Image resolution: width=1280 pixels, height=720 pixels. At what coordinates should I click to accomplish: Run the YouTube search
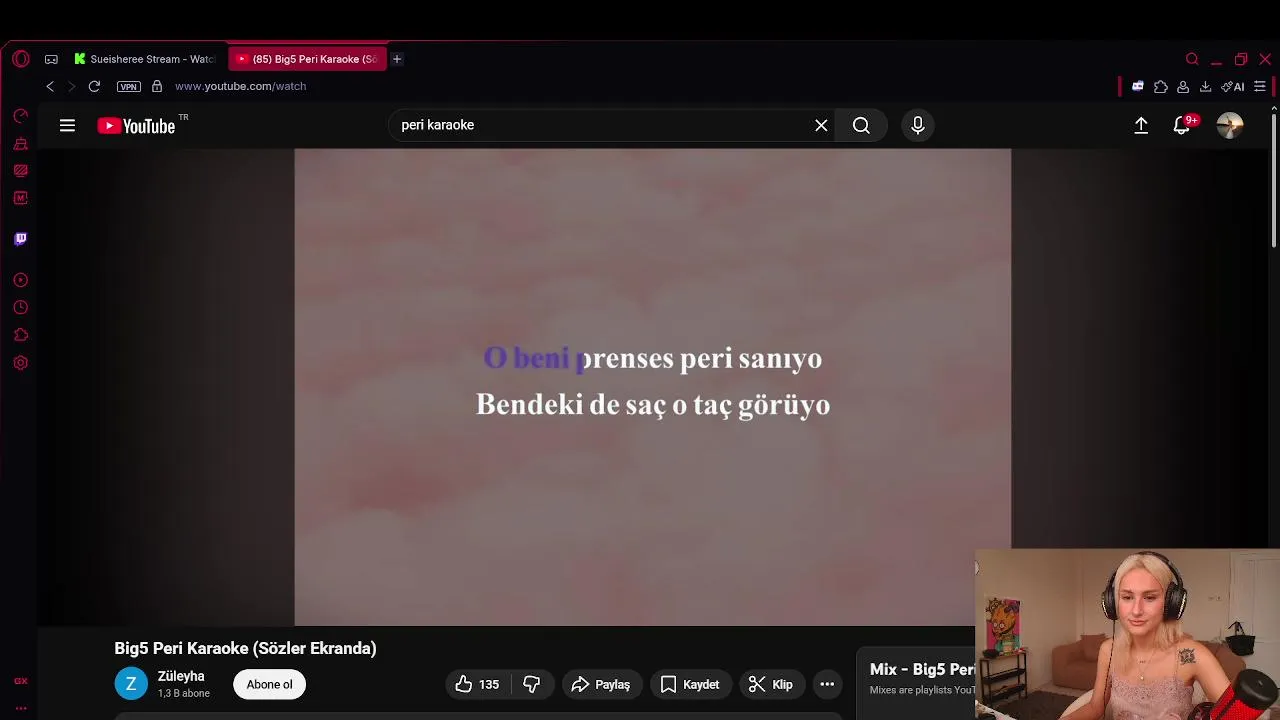point(861,125)
